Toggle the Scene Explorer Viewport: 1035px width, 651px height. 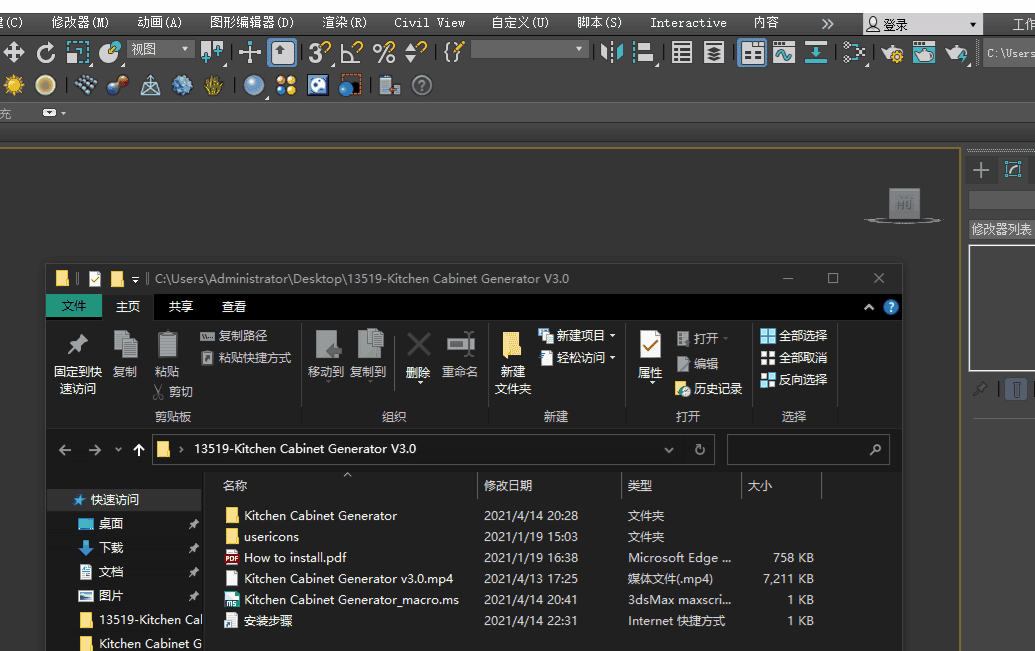pyautogui.click(x=681, y=52)
